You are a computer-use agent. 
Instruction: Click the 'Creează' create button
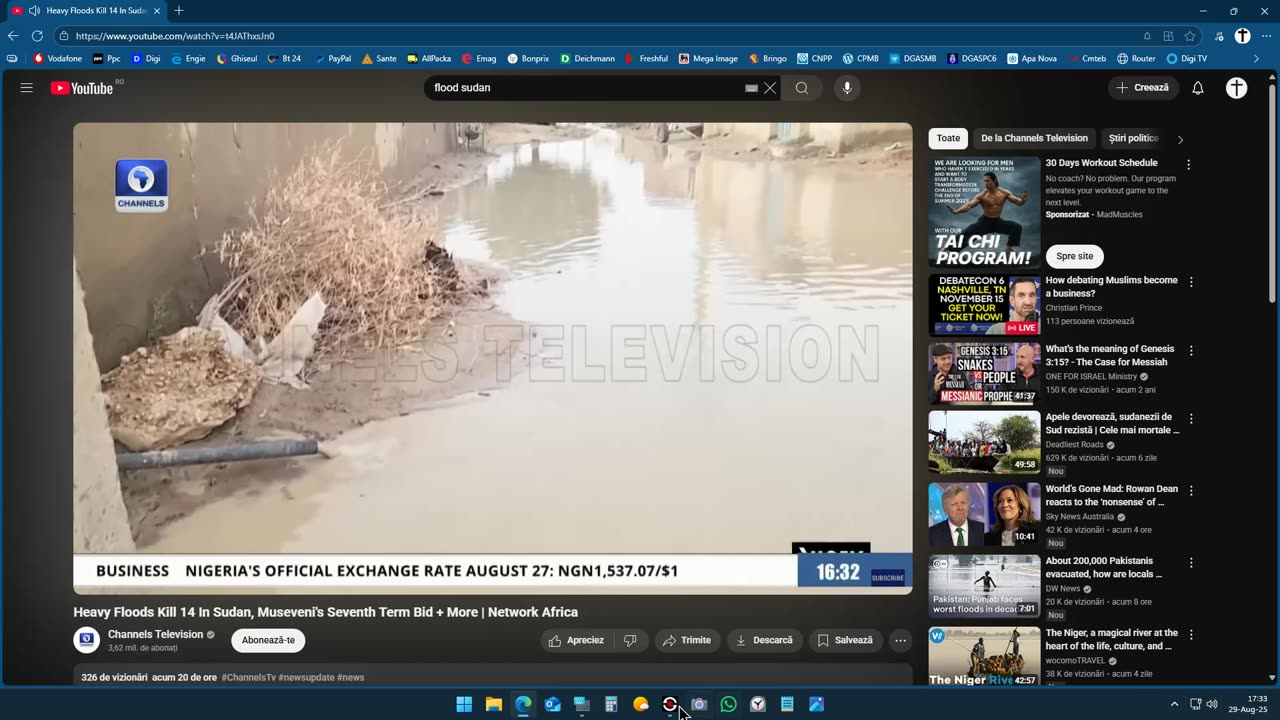(x=1143, y=88)
